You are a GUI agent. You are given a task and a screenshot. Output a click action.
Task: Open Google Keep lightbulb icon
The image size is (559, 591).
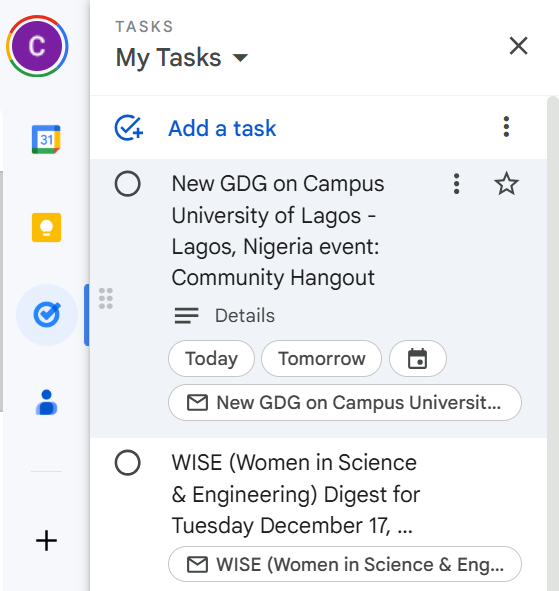[x=46, y=227]
